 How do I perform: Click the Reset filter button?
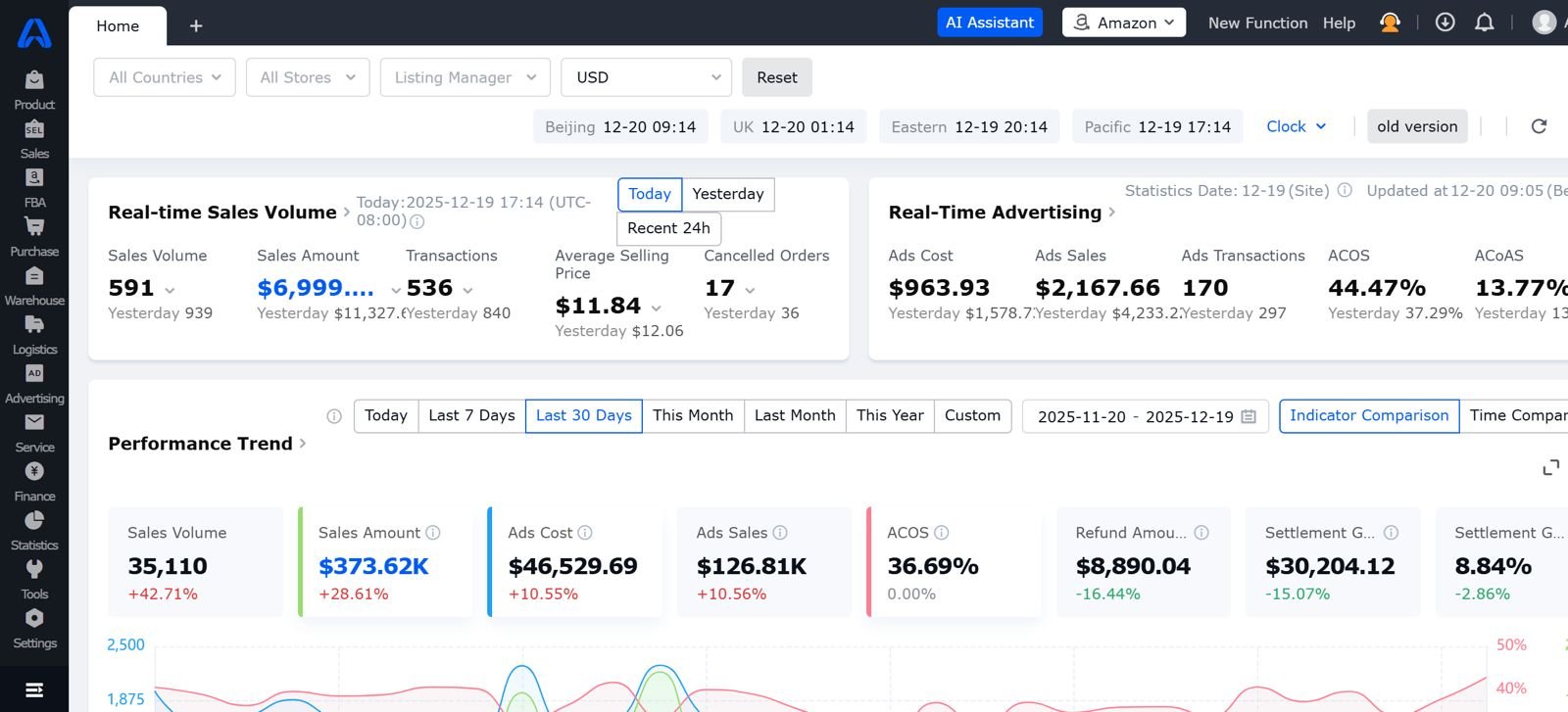(x=776, y=77)
